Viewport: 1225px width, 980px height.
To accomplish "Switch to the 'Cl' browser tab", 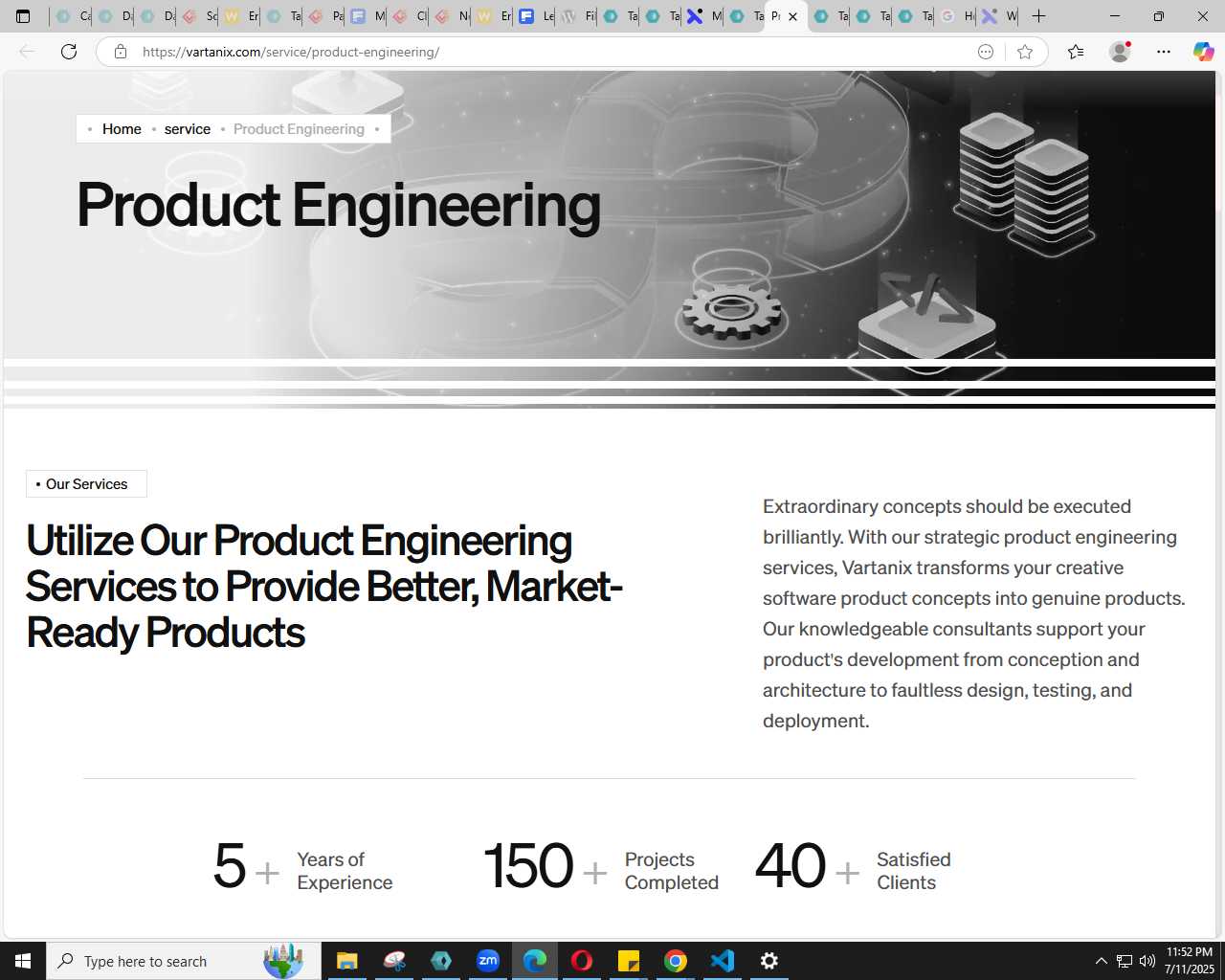I will 410,16.
